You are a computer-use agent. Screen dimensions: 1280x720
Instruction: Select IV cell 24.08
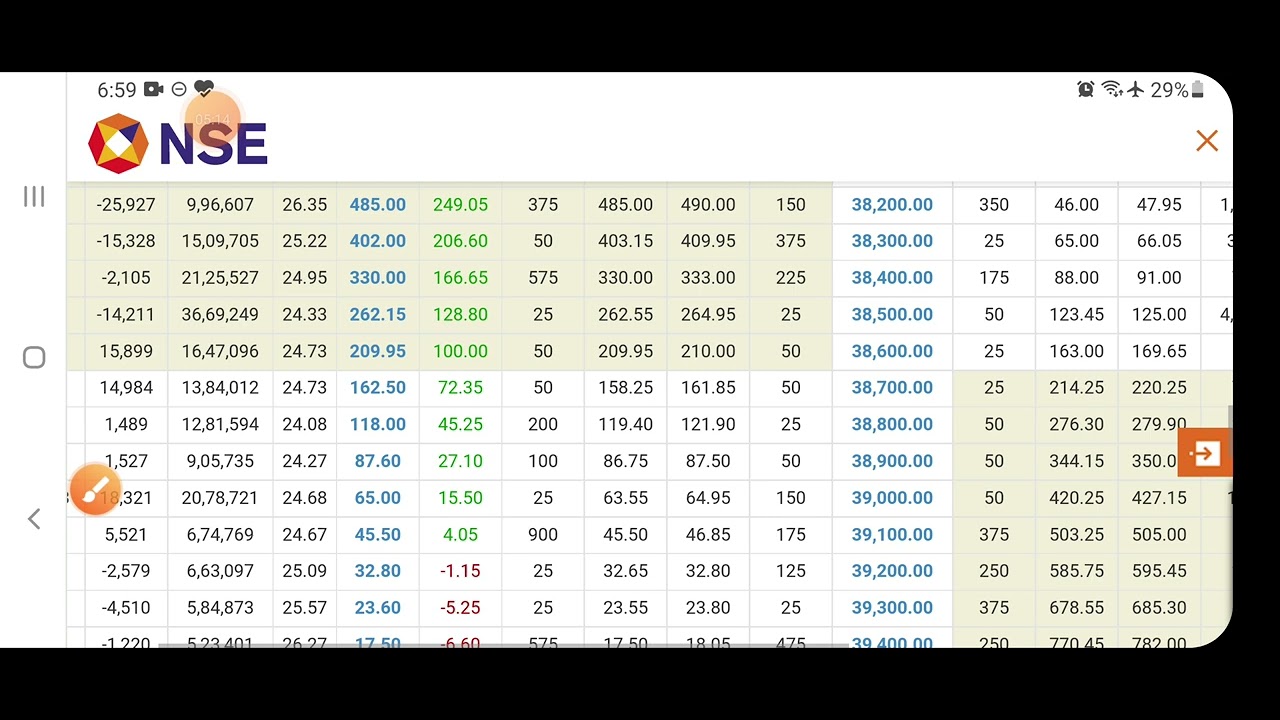[304, 424]
